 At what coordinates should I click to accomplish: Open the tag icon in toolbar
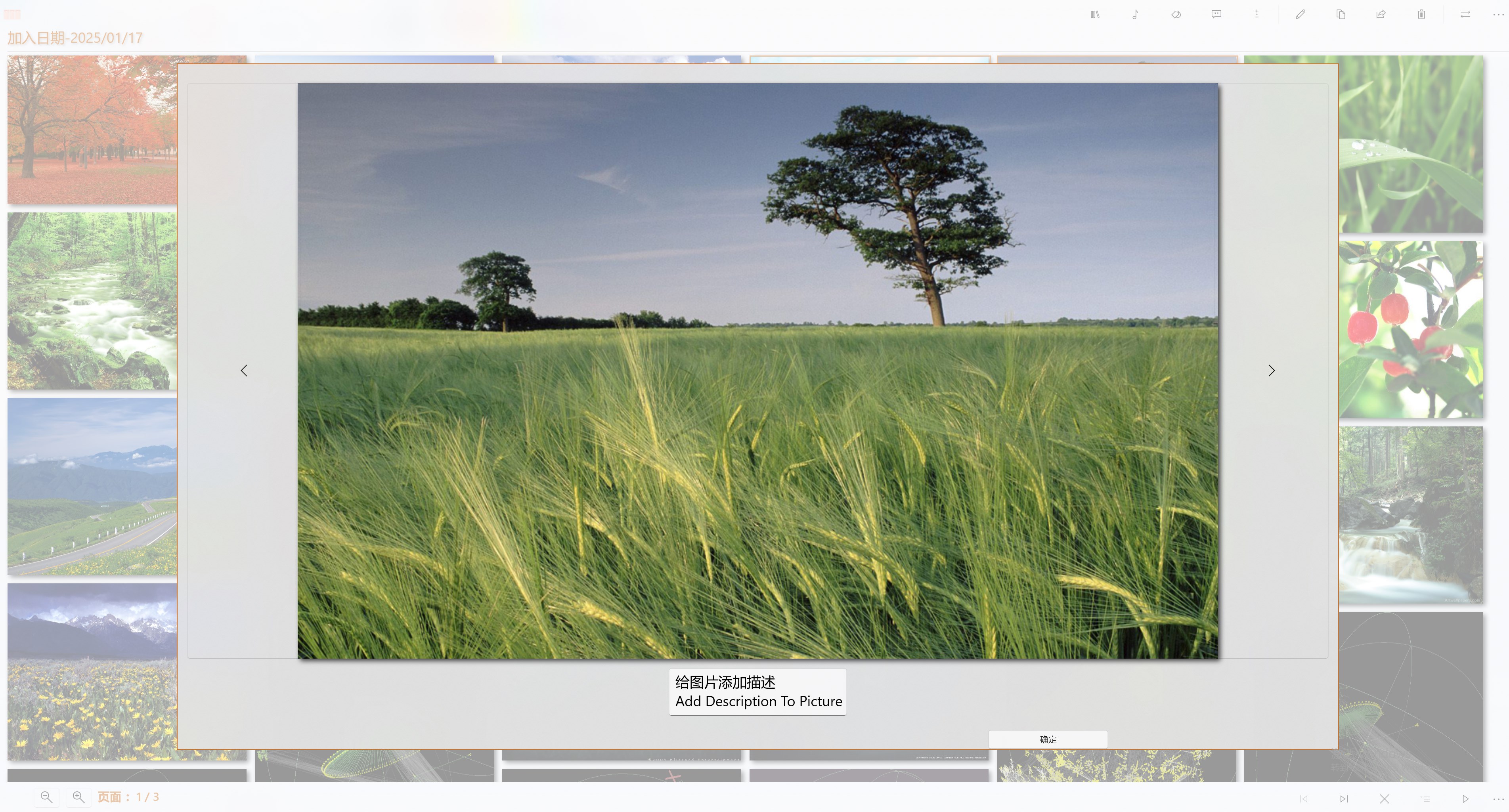point(1176,15)
